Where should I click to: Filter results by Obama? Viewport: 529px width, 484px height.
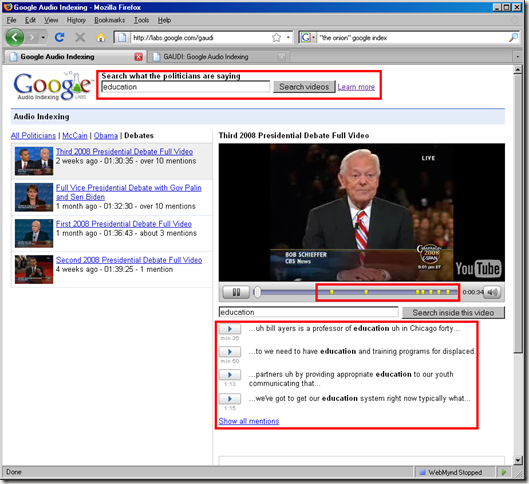tap(106, 136)
